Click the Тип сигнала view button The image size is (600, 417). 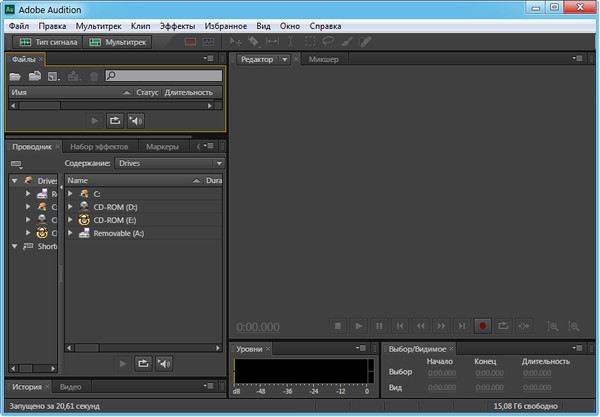[x=47, y=42]
